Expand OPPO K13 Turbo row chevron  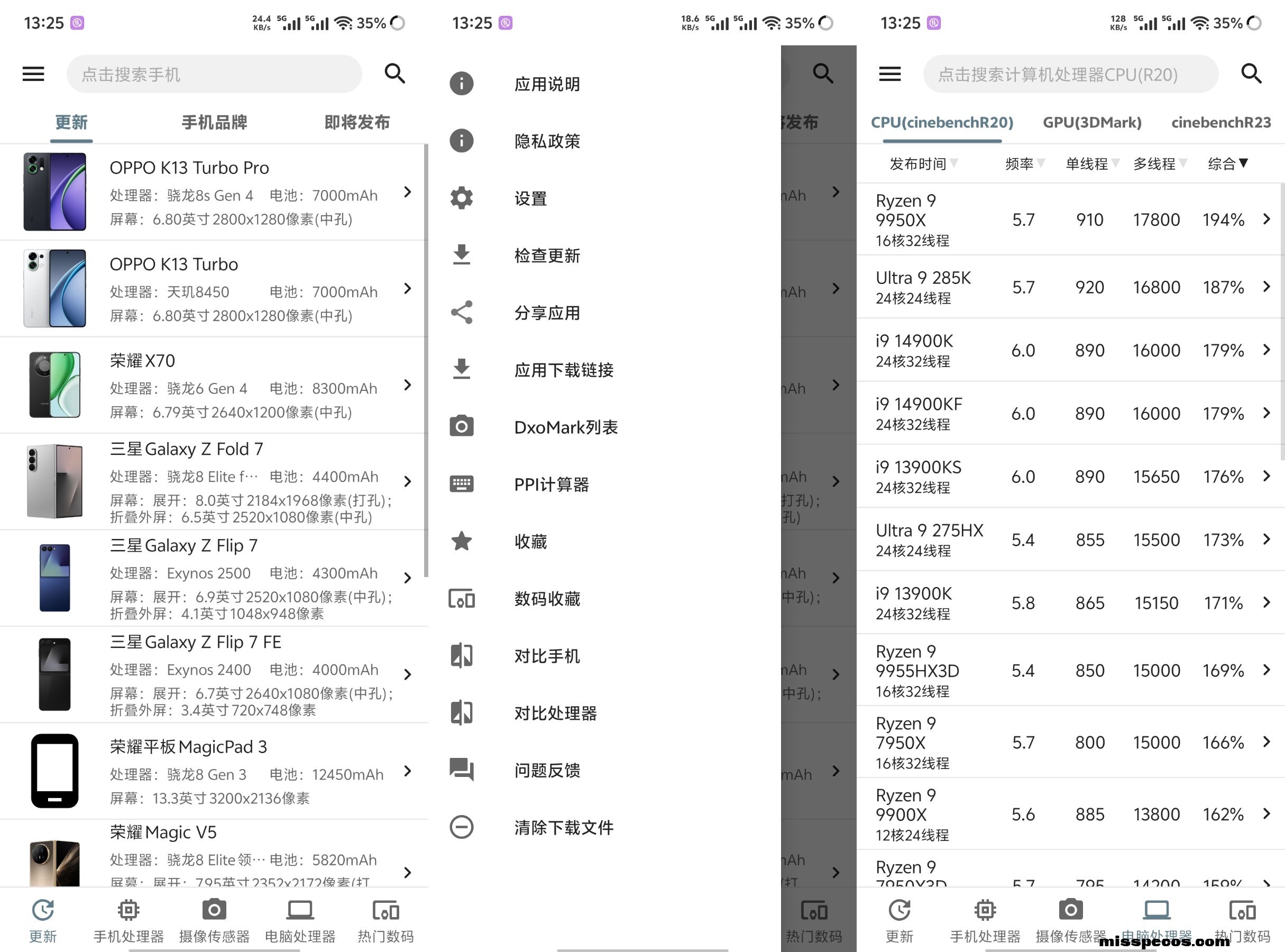click(x=407, y=288)
